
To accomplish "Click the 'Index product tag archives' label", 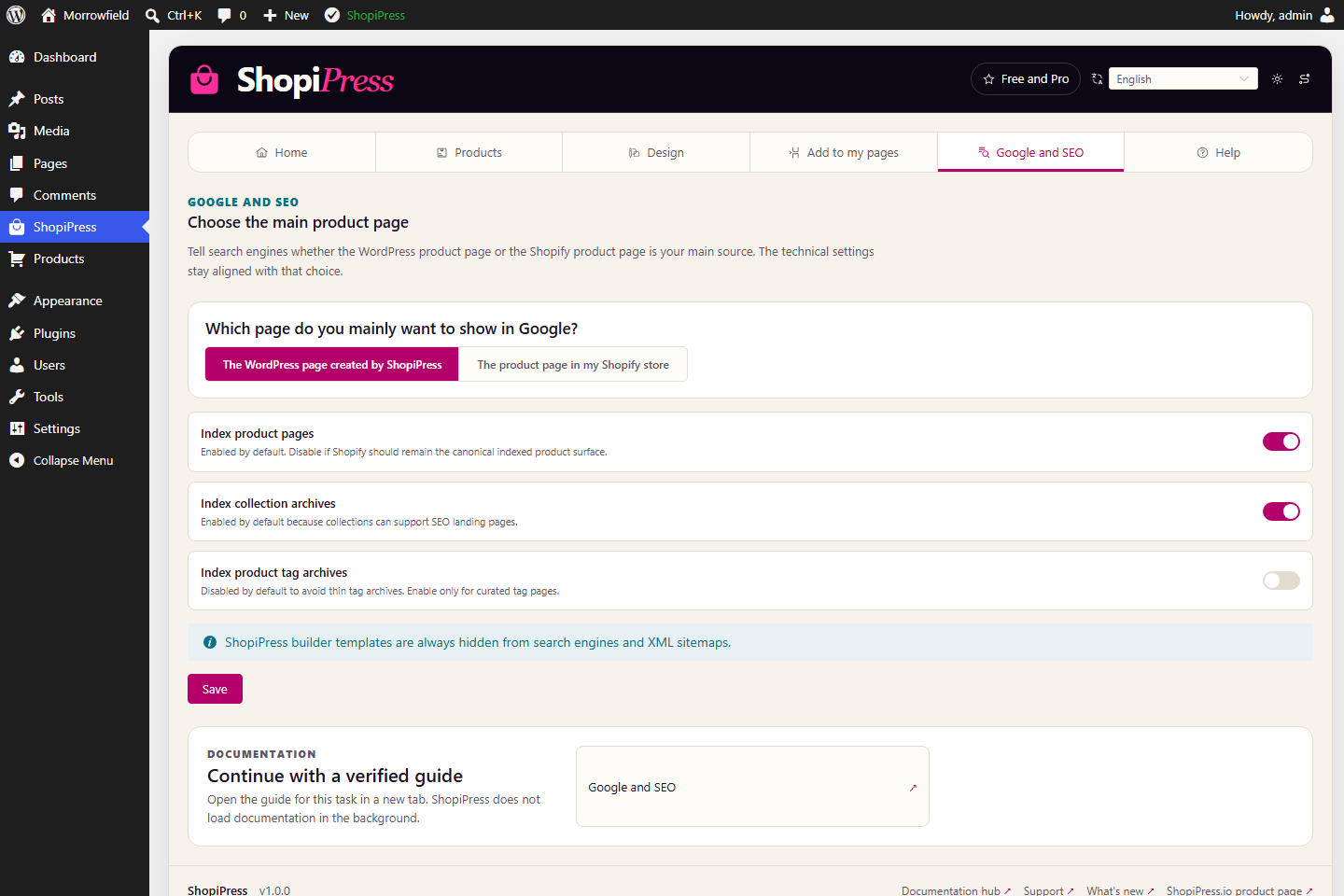I will (x=273, y=572).
